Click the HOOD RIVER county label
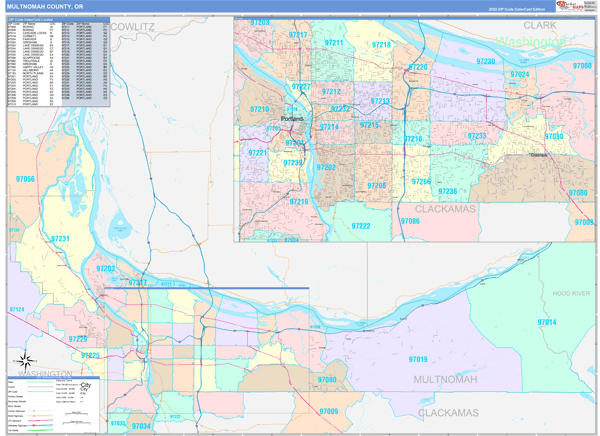 point(572,293)
